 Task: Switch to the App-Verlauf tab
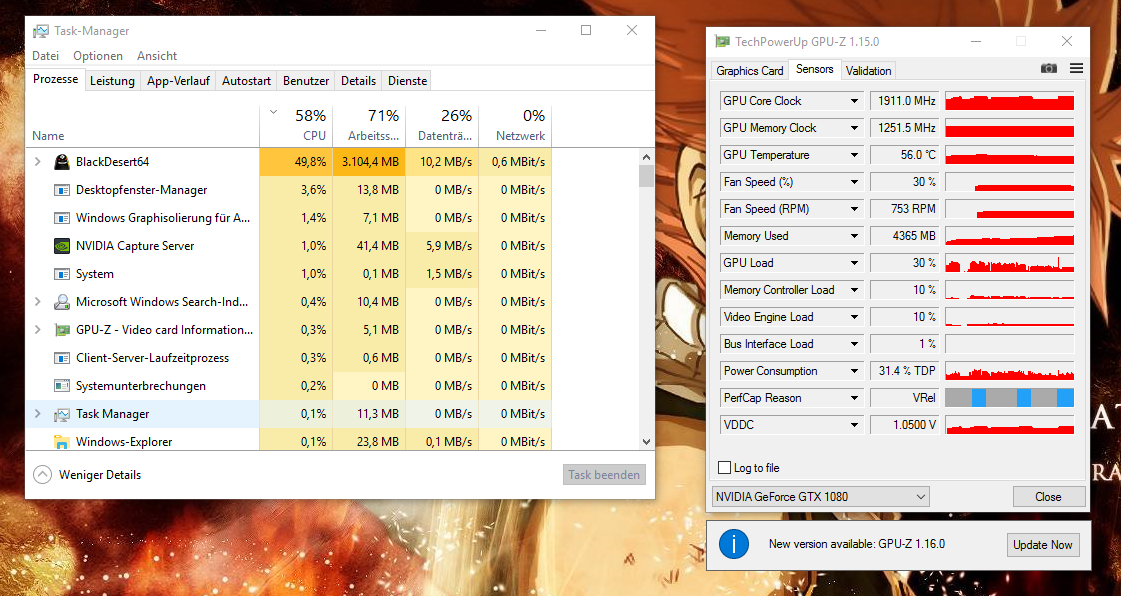[178, 81]
